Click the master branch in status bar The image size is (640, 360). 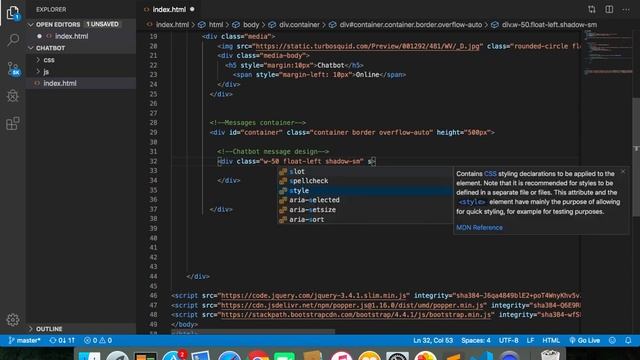pyautogui.click(x=24, y=340)
